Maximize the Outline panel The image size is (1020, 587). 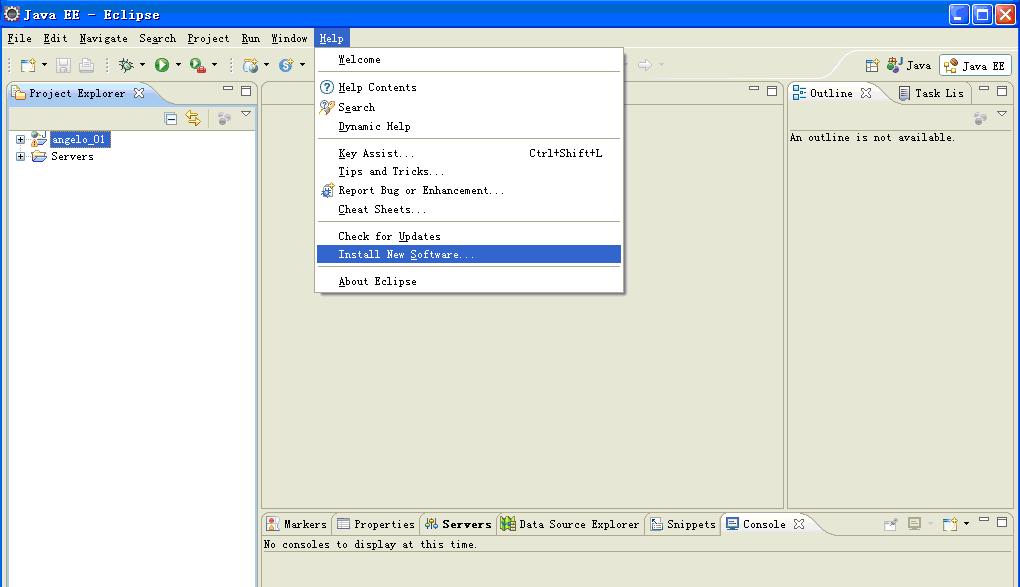tap(1002, 90)
